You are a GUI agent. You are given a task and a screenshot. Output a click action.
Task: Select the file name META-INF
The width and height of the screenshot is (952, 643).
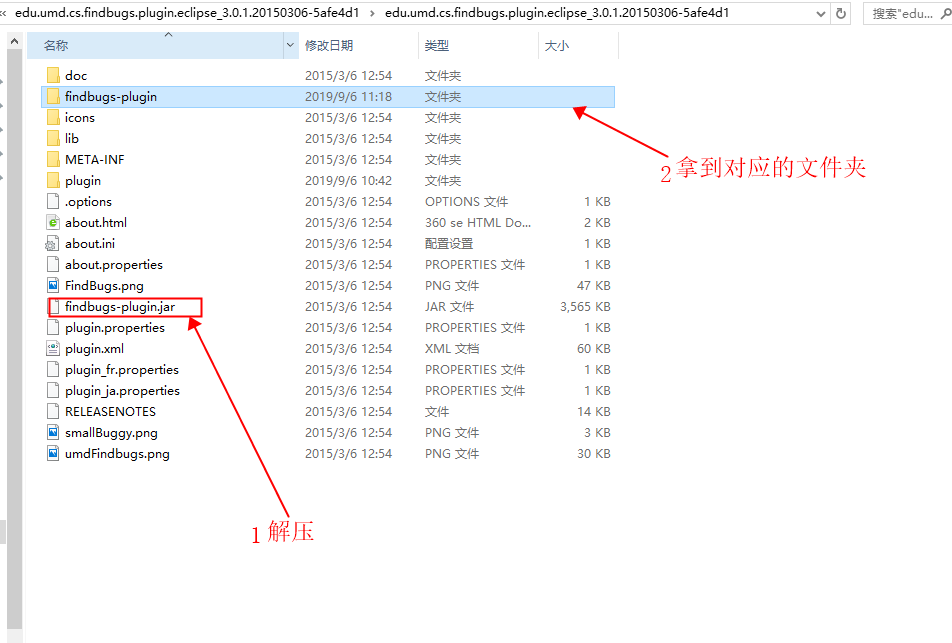[95, 160]
